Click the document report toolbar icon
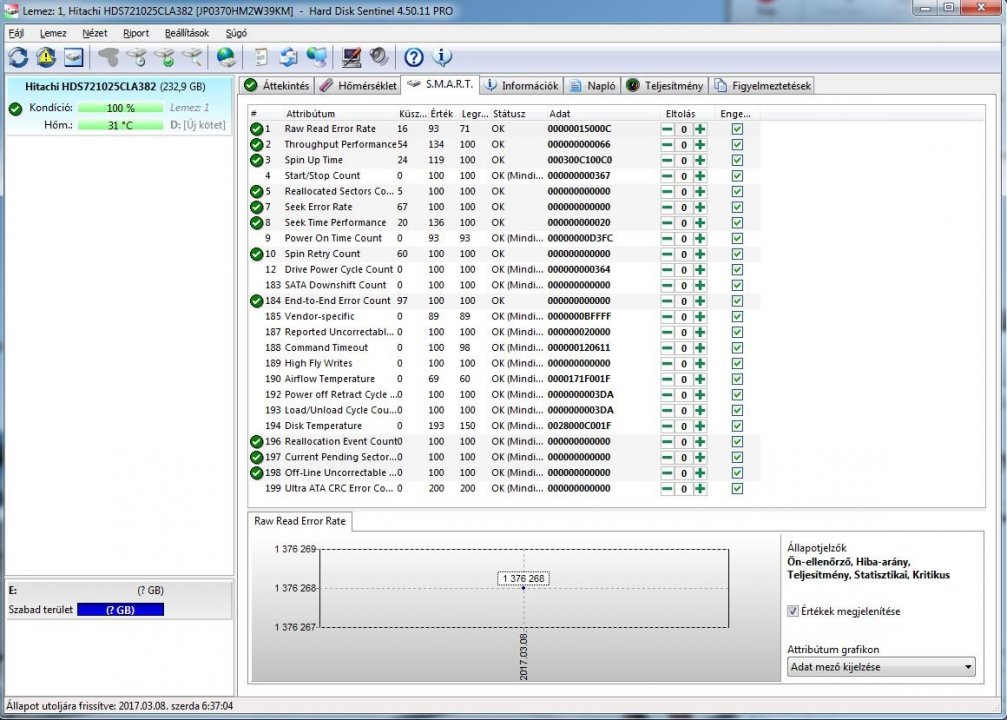The width and height of the screenshot is (1007, 720). (261, 58)
